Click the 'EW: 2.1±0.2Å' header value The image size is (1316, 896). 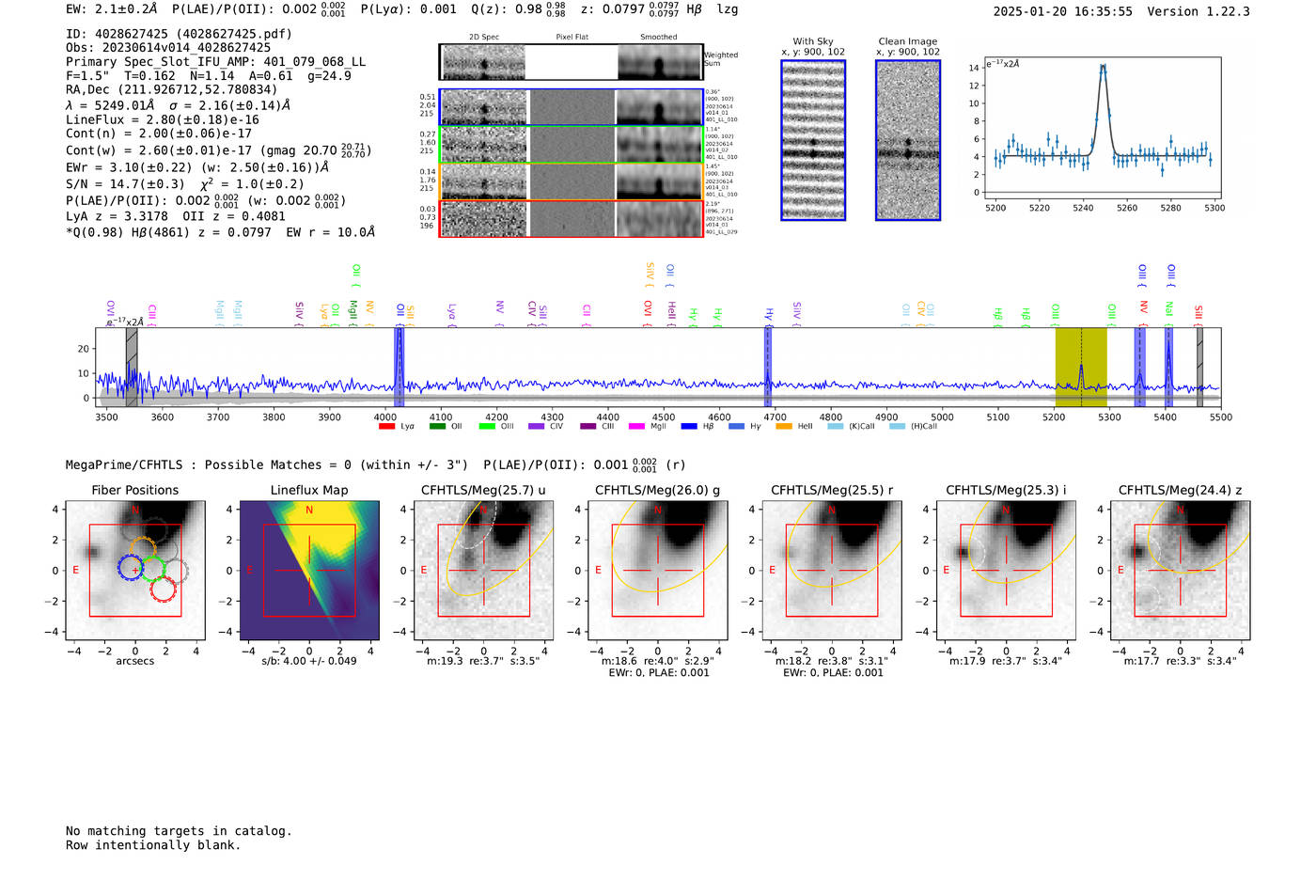coord(112,9)
